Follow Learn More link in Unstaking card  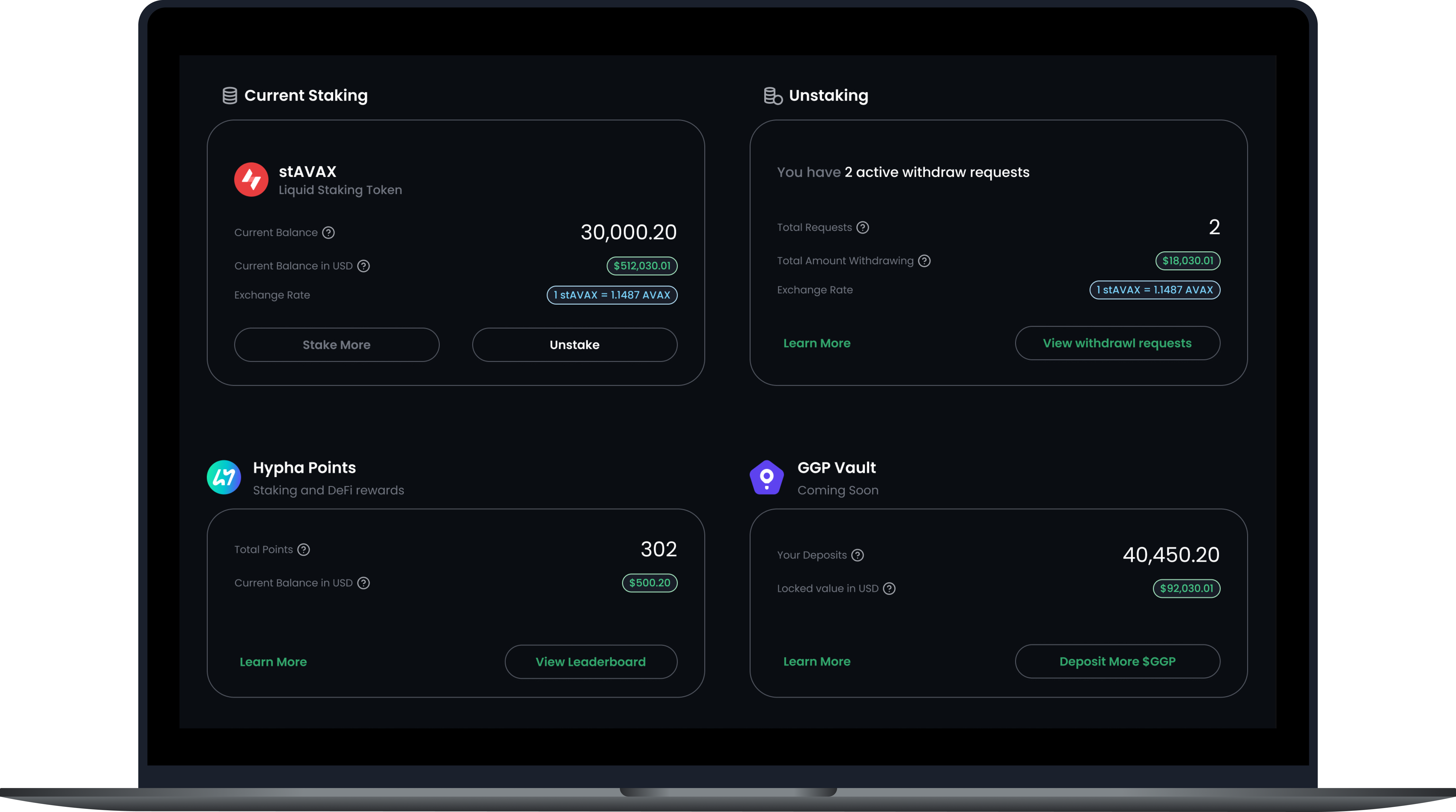(816, 343)
